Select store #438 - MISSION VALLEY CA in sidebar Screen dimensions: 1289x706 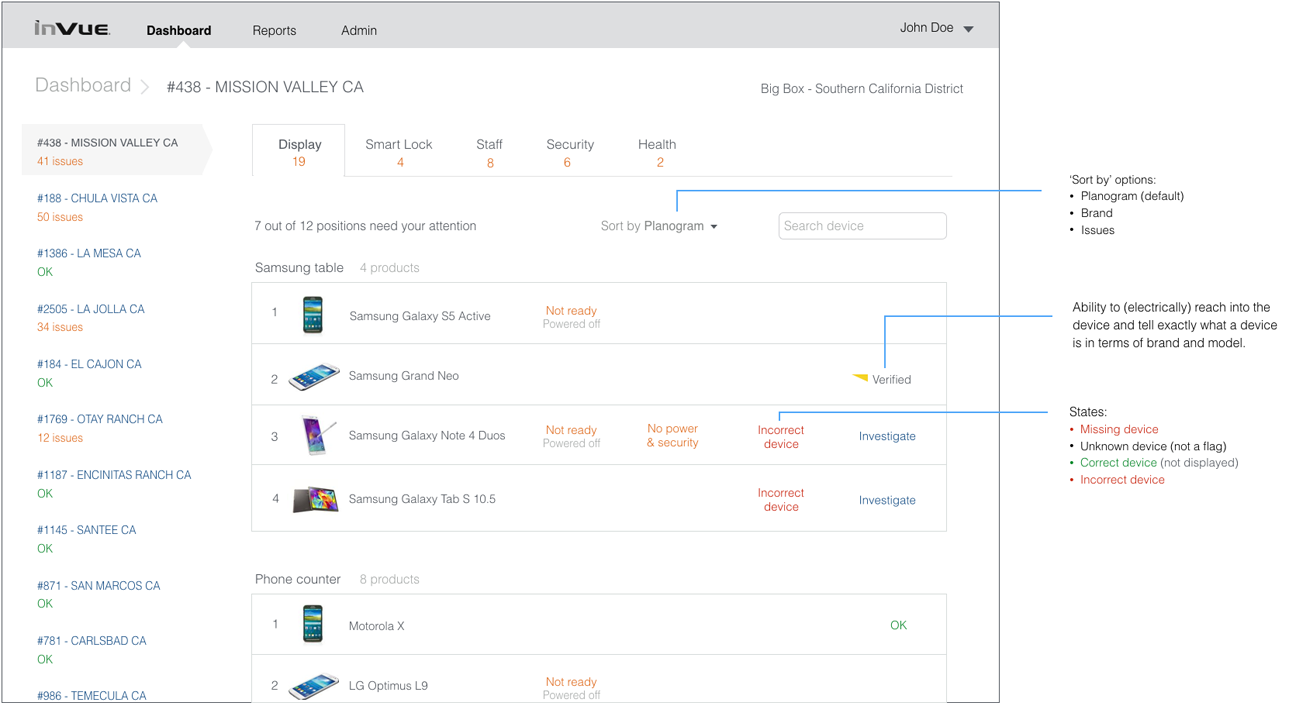117,150
